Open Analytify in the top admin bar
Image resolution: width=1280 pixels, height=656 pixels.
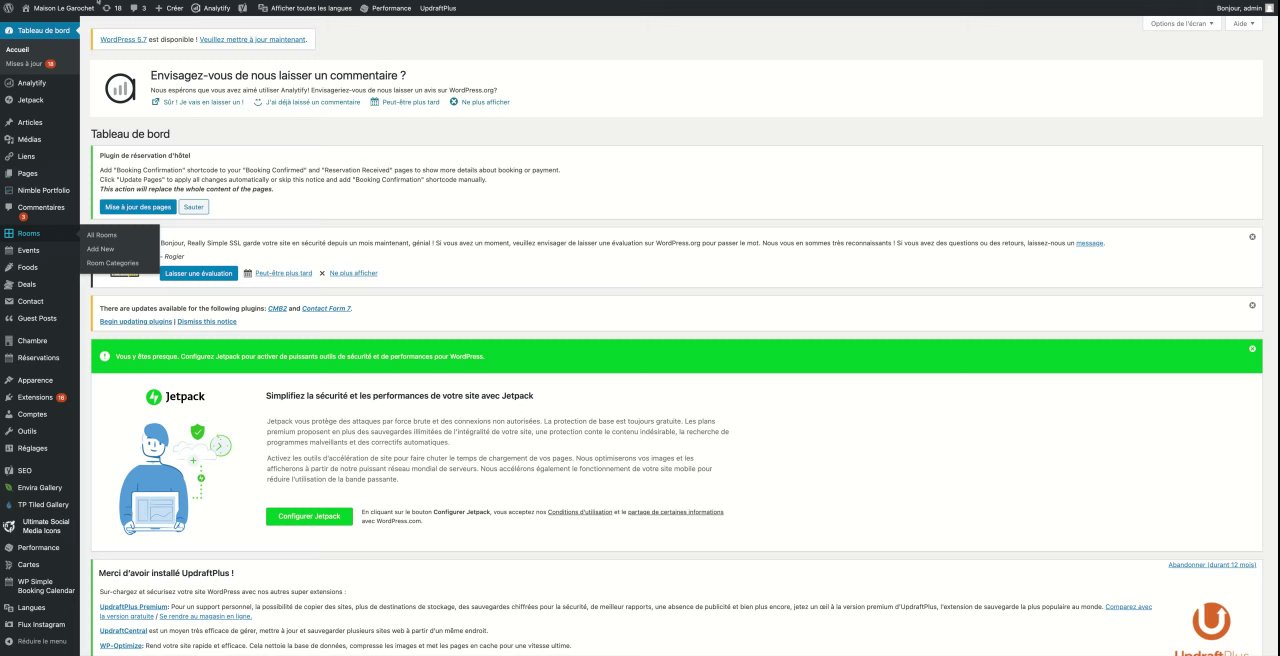[x=210, y=7]
